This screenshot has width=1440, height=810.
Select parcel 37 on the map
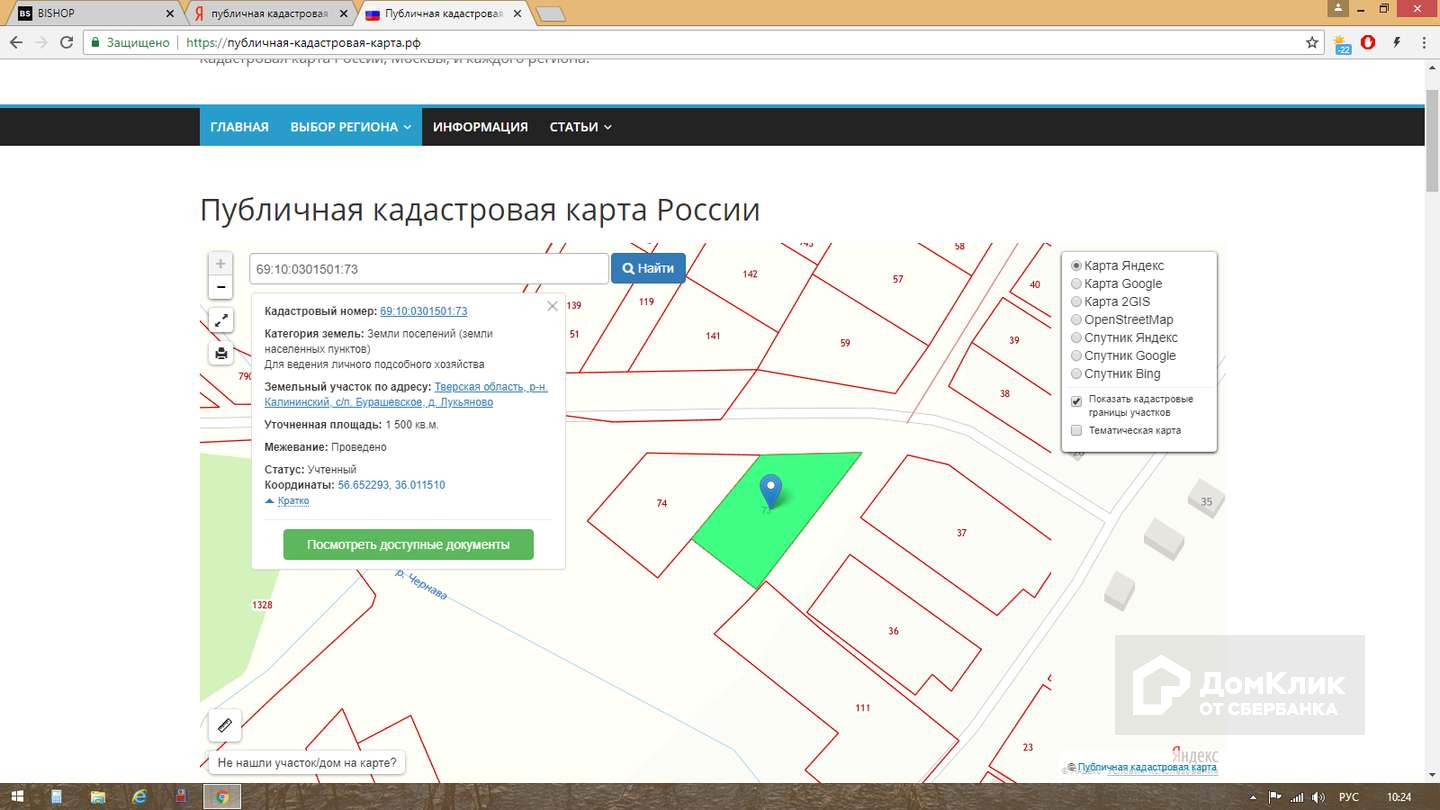[x=961, y=533]
